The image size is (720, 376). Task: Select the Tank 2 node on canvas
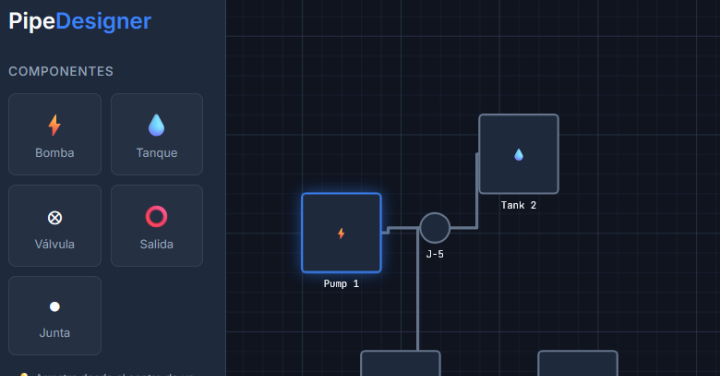pyautogui.click(x=518, y=154)
